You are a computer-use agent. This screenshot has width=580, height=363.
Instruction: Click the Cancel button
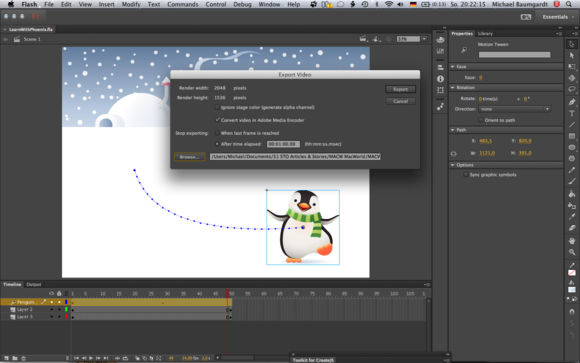(401, 101)
